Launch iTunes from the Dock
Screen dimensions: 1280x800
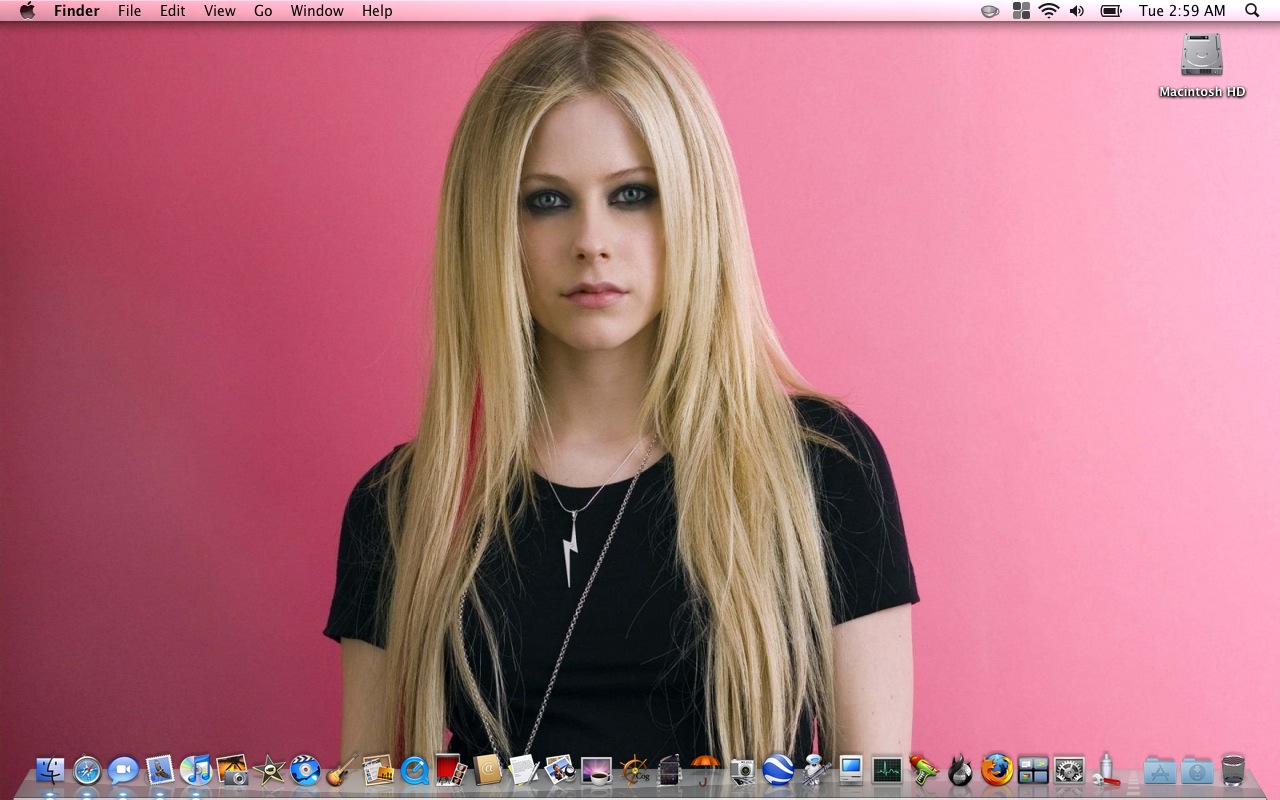pyautogui.click(x=196, y=770)
